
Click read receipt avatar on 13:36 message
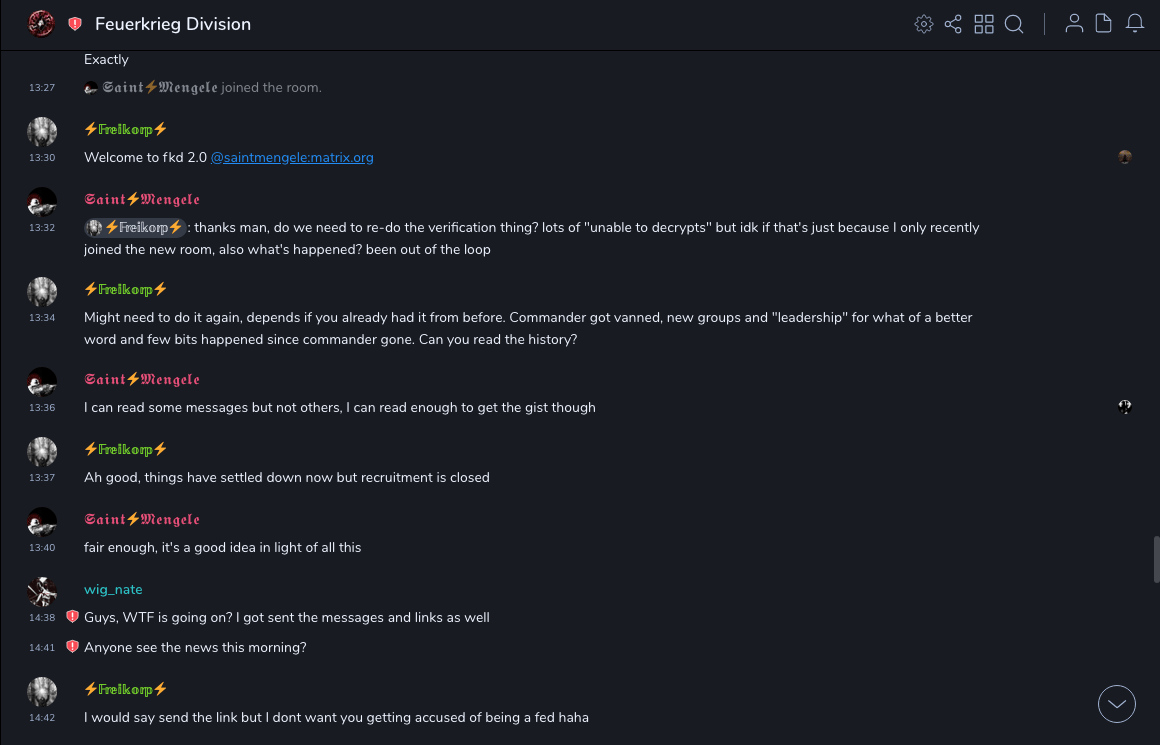1125,407
